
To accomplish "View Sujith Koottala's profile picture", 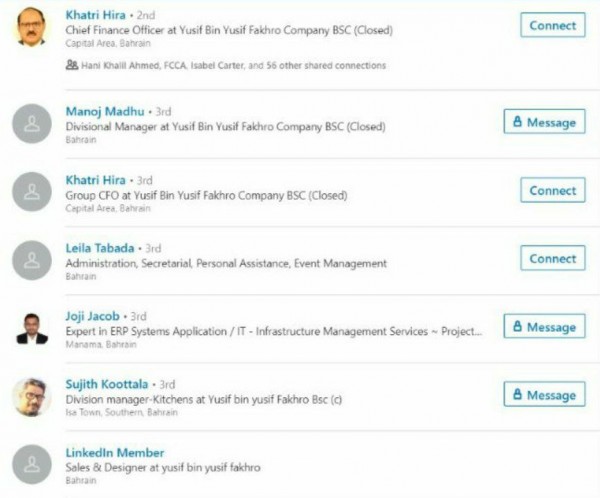I will (32, 396).
